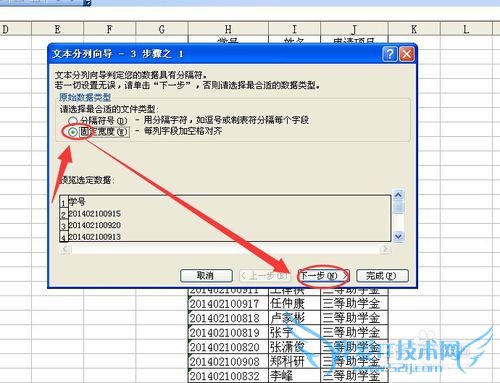Select column header I

click(x=295, y=29)
